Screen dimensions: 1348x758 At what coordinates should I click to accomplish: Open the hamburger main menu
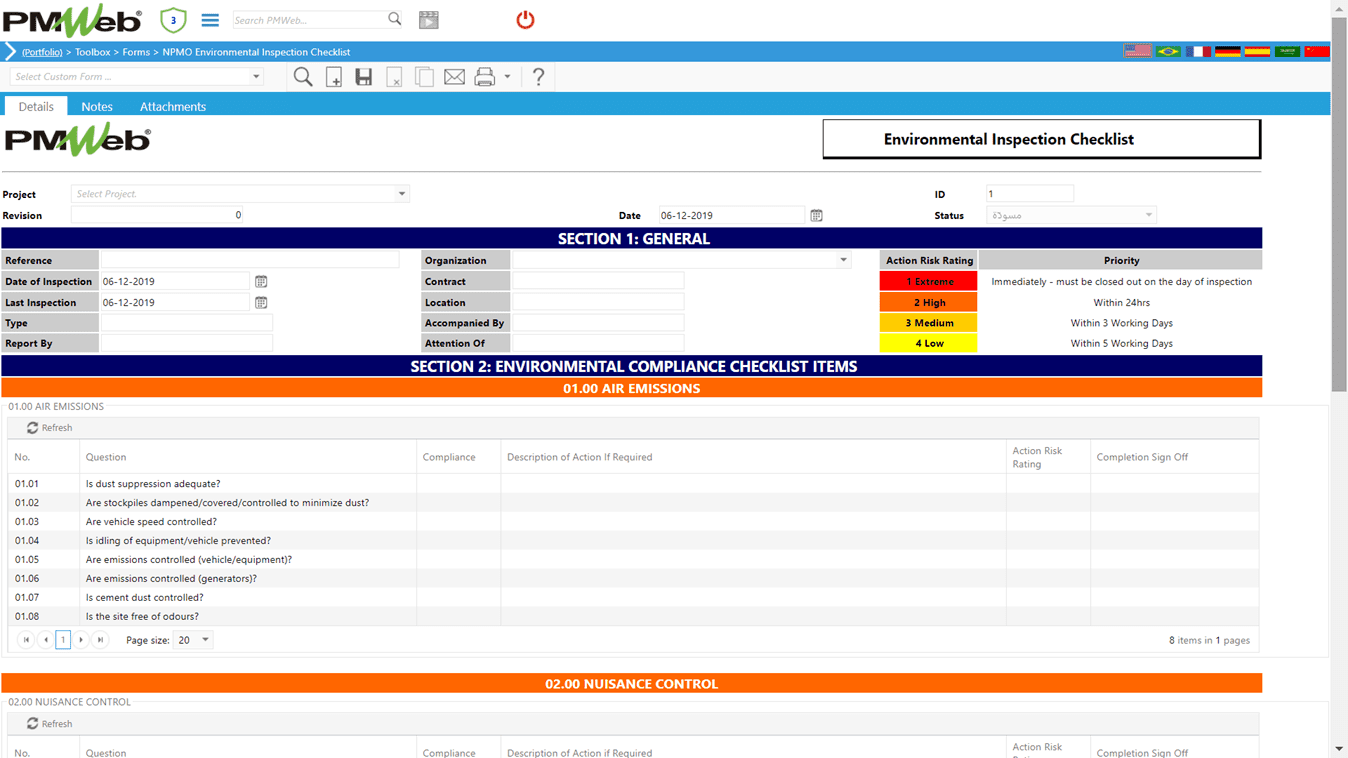coord(210,20)
